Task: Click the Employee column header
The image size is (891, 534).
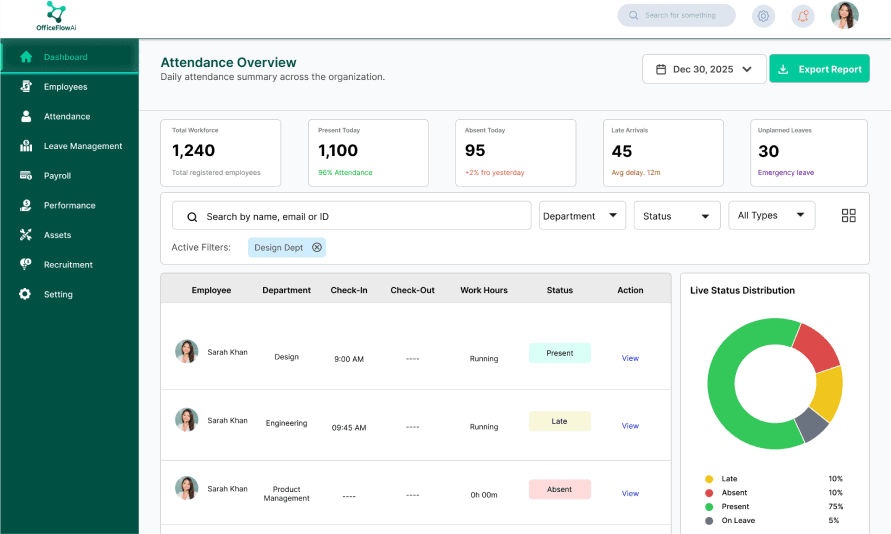Action: pyautogui.click(x=211, y=290)
